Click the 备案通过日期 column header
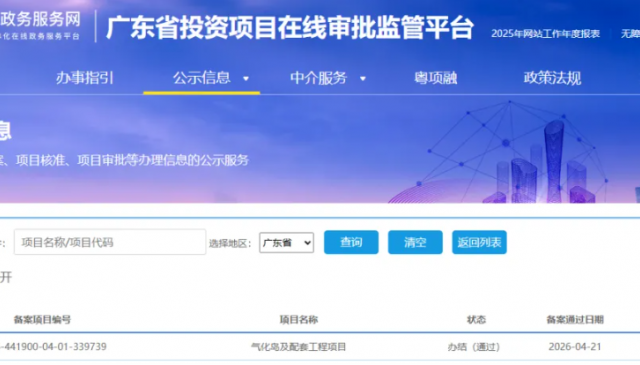Image resolution: width=640 pixels, height=365 pixels. pyautogui.click(x=575, y=319)
